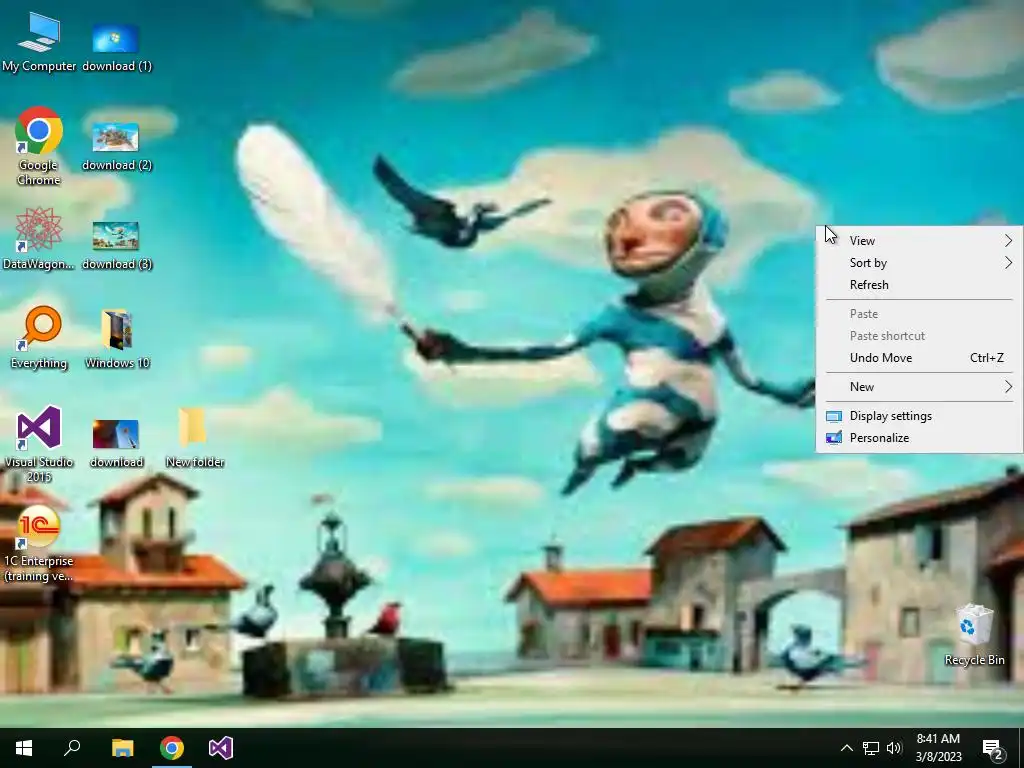This screenshot has height=768, width=1024.
Task: Select the download (3) image file
Action: coord(116,246)
